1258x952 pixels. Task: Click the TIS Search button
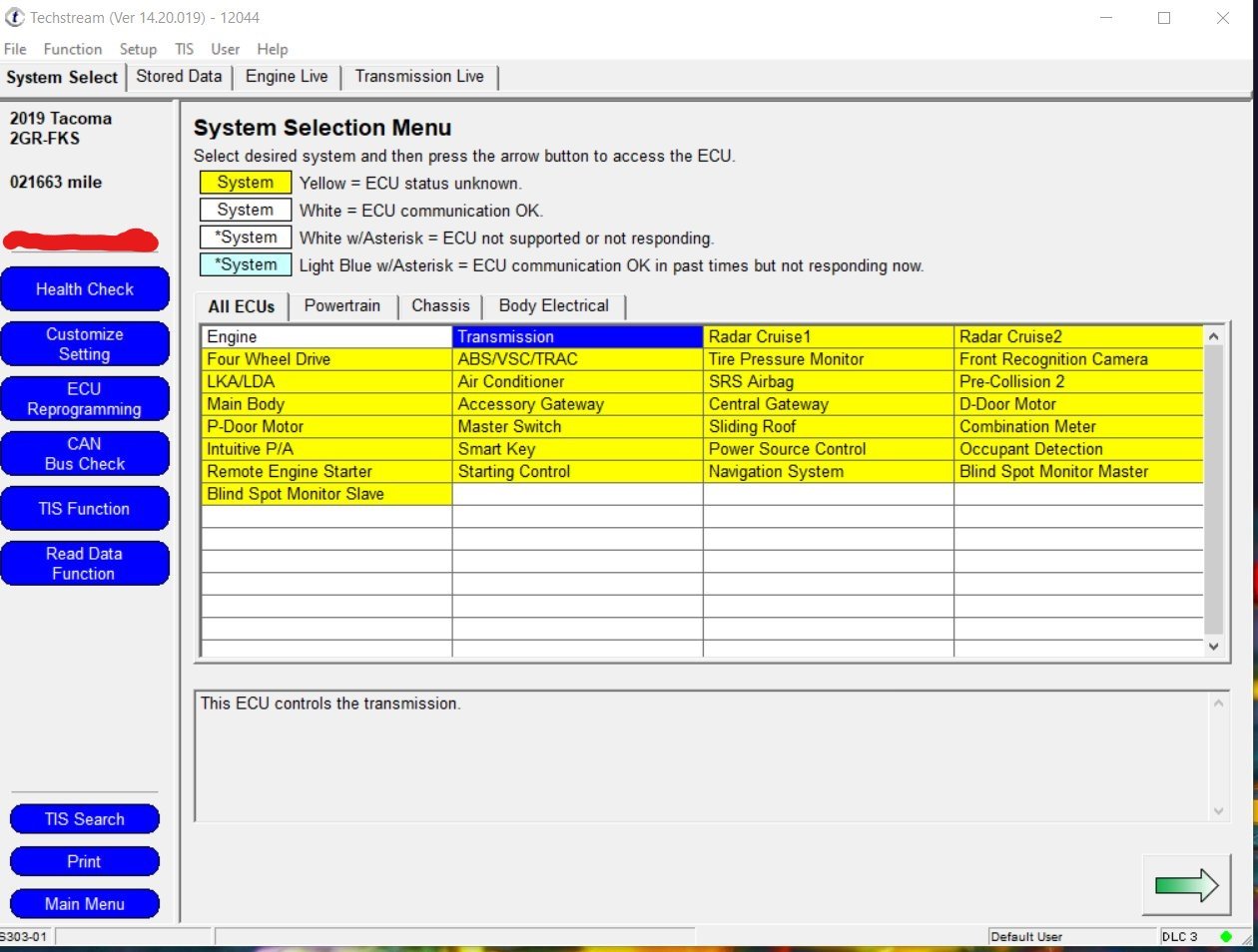pyautogui.click(x=85, y=819)
